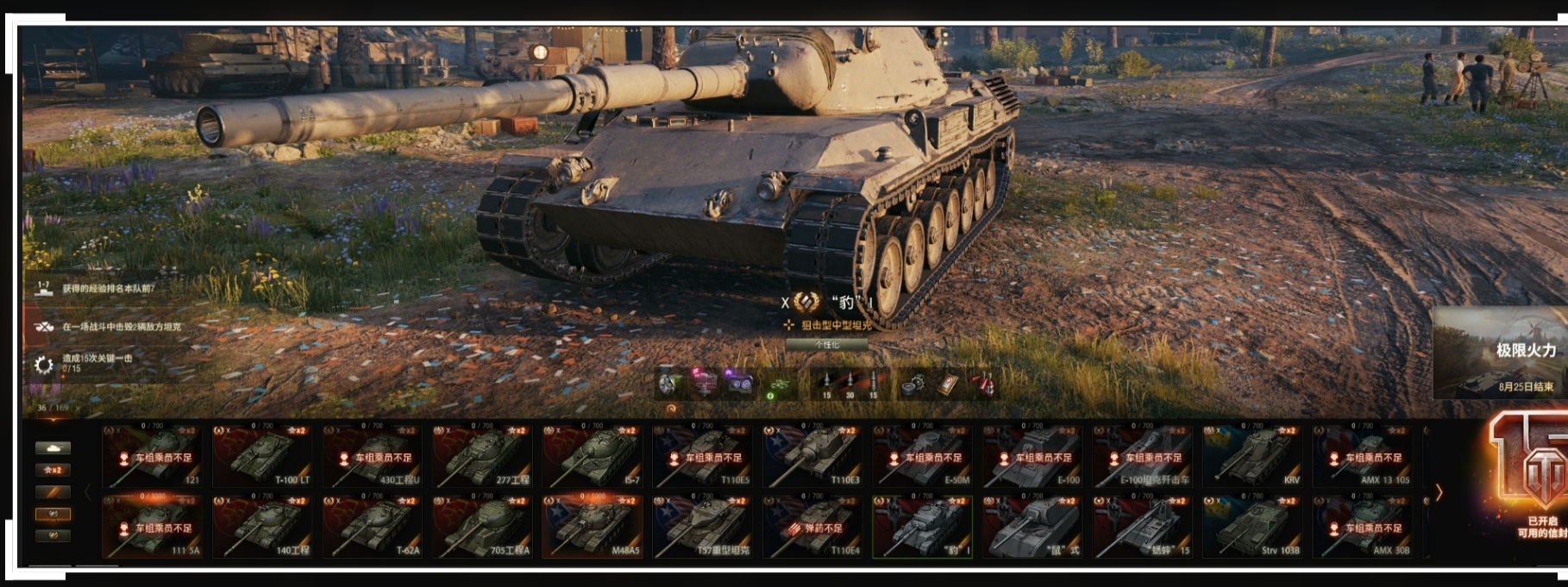Click the 个性化 customization button

click(826, 344)
